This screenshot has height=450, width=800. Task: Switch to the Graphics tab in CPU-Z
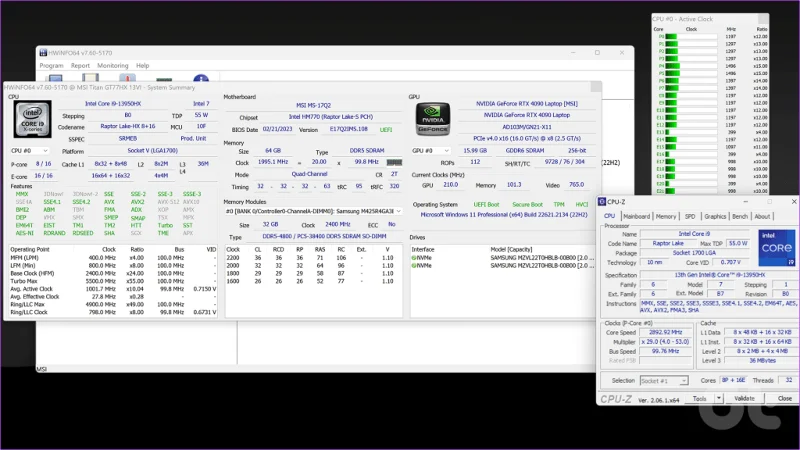pos(715,216)
